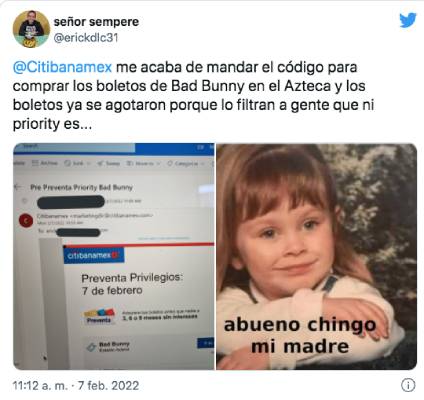Open the email screenshot photo
This screenshot has height=400, width=424.
[x=114, y=256]
